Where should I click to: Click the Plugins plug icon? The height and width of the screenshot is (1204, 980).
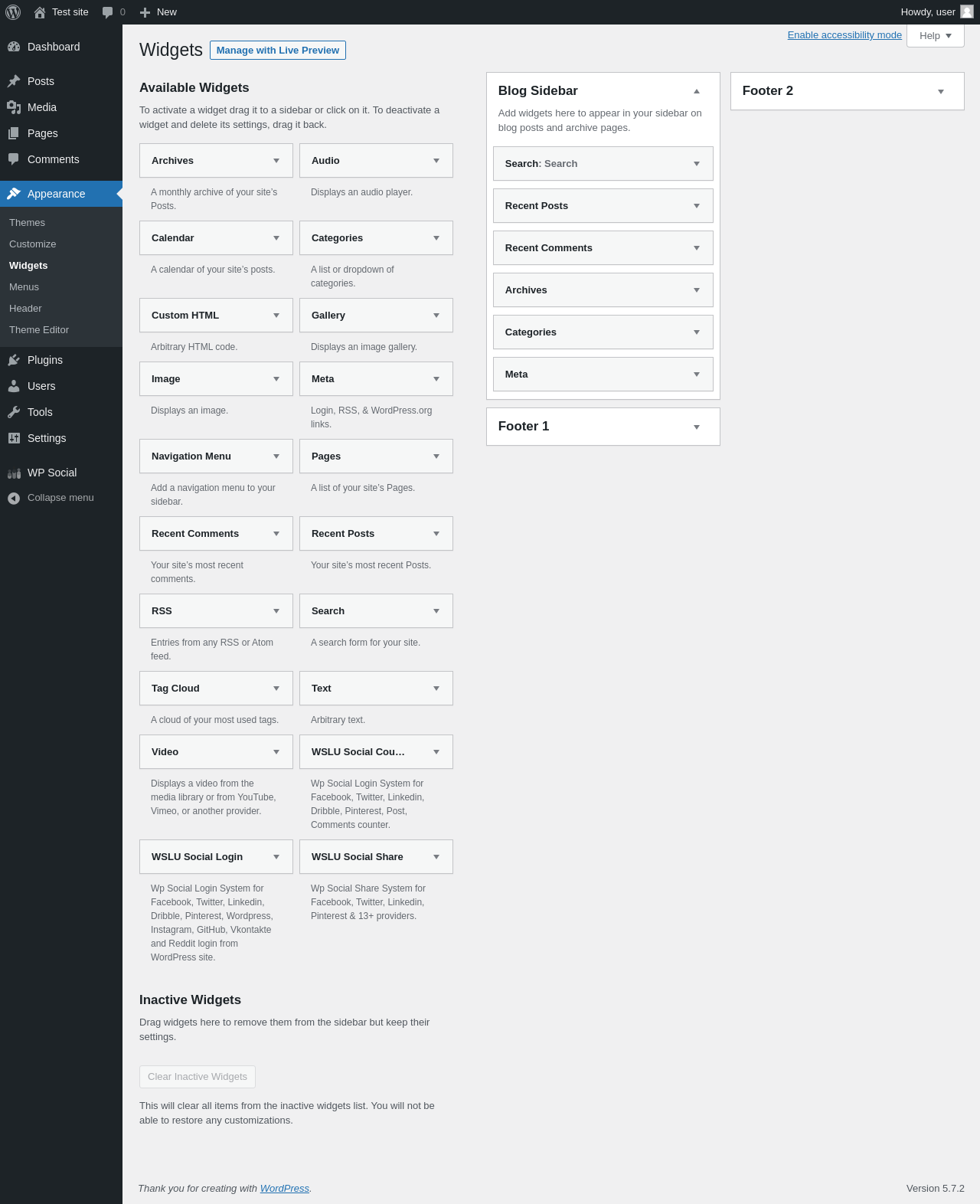click(14, 360)
